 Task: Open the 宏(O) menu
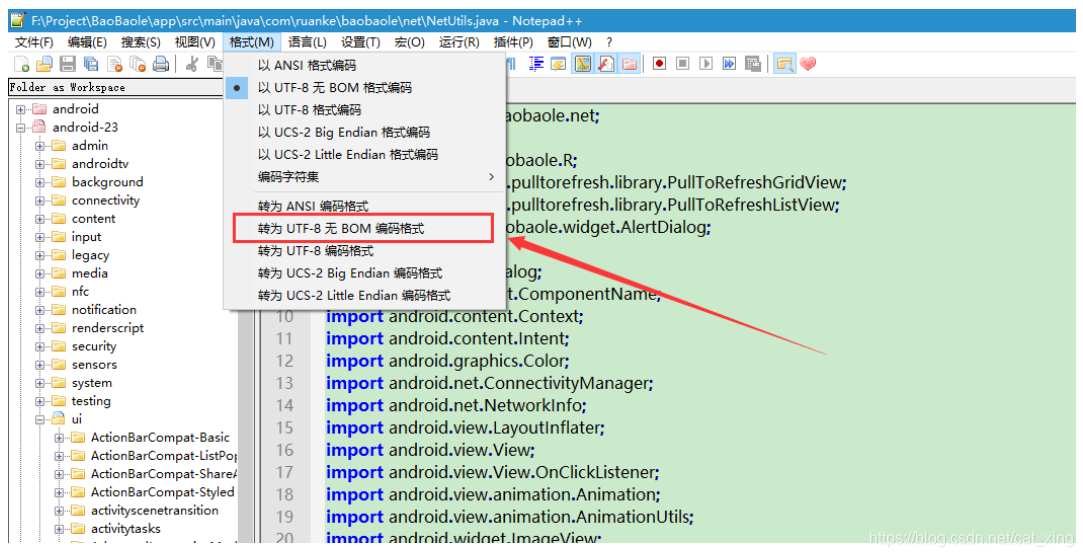point(410,42)
